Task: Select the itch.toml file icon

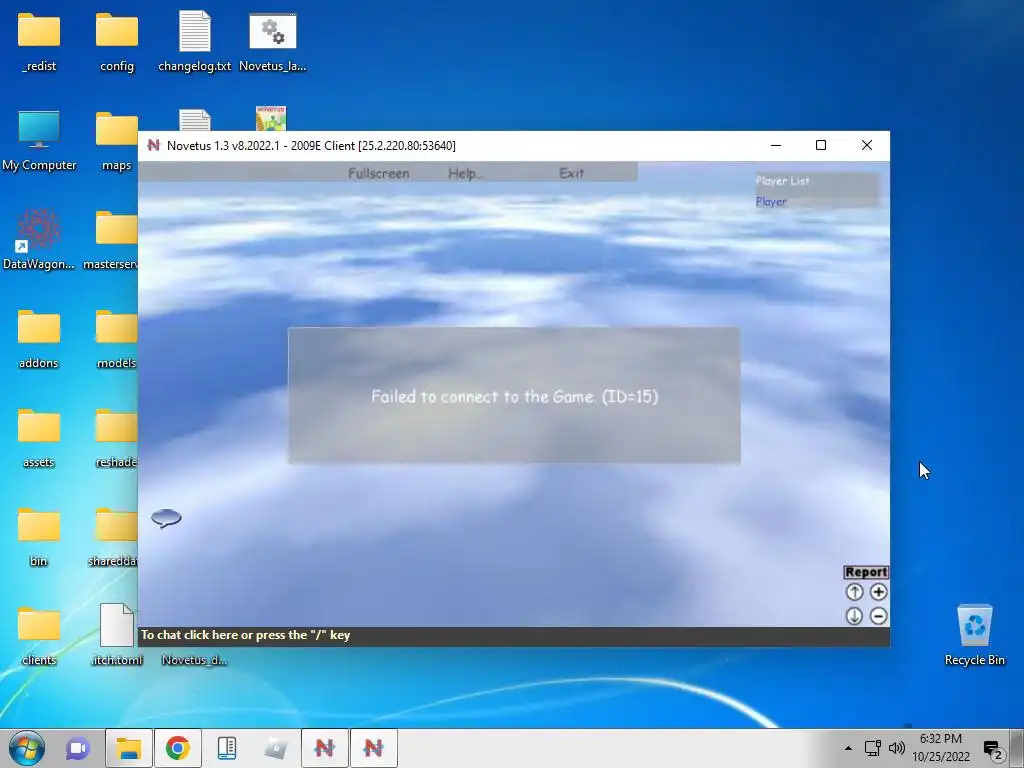Action: [117, 635]
